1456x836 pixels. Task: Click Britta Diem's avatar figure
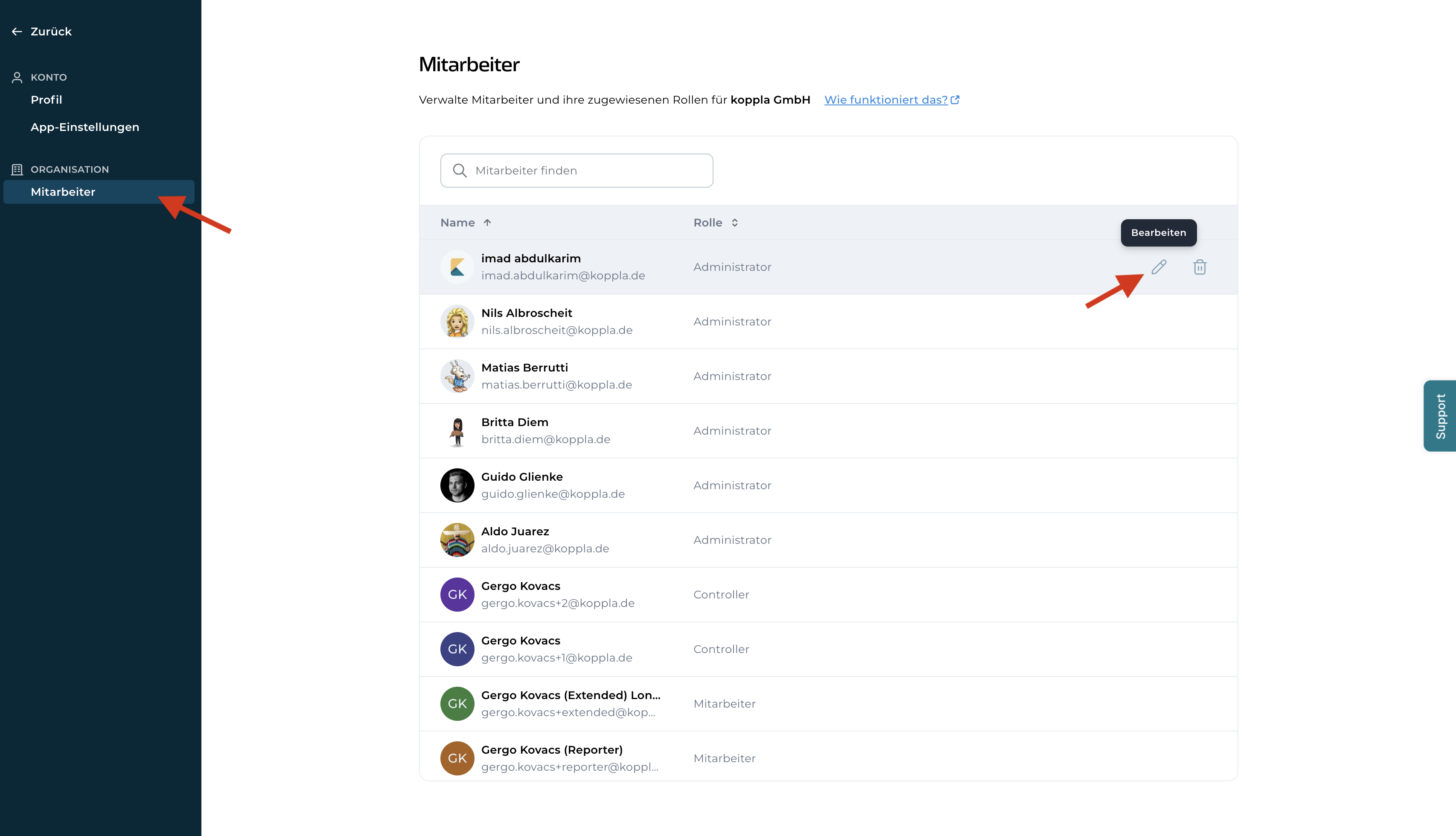click(457, 431)
